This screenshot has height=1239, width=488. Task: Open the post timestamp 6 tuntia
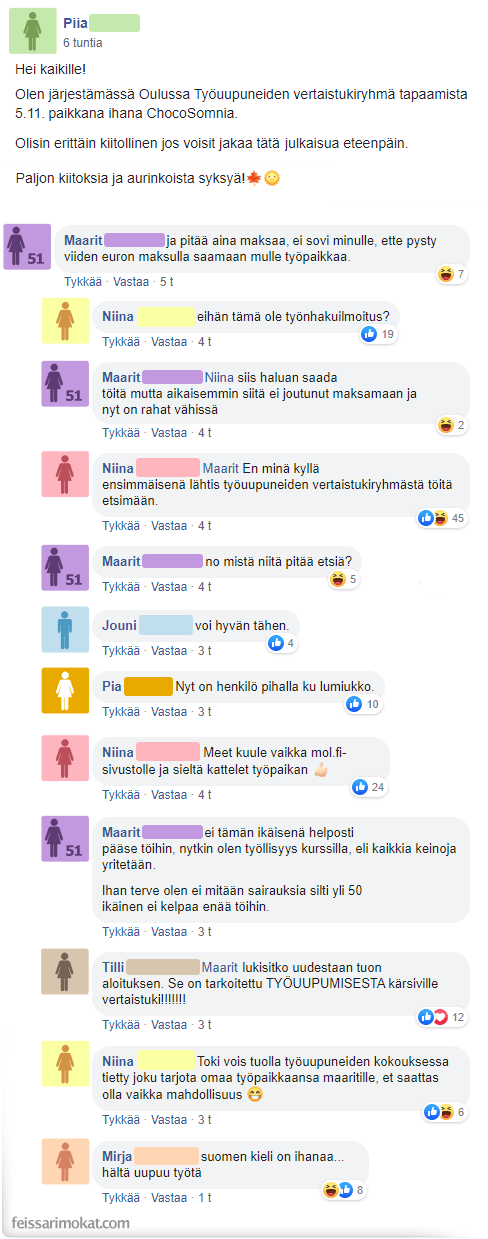[x=82, y=43]
